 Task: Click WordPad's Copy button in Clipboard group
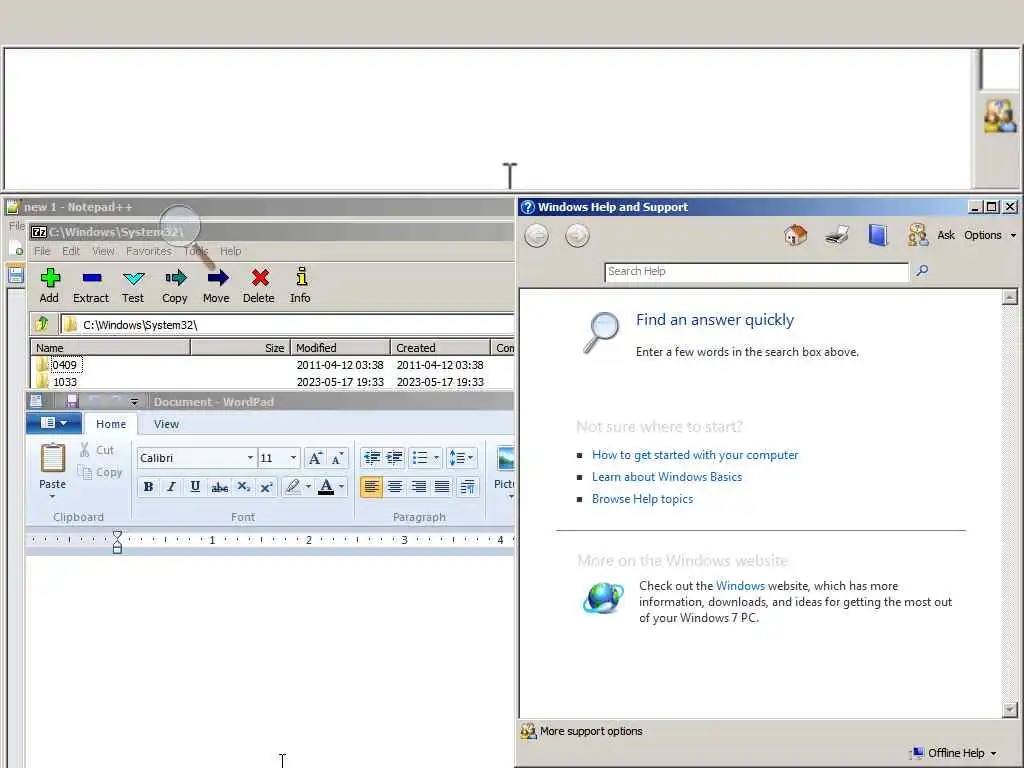(99, 472)
